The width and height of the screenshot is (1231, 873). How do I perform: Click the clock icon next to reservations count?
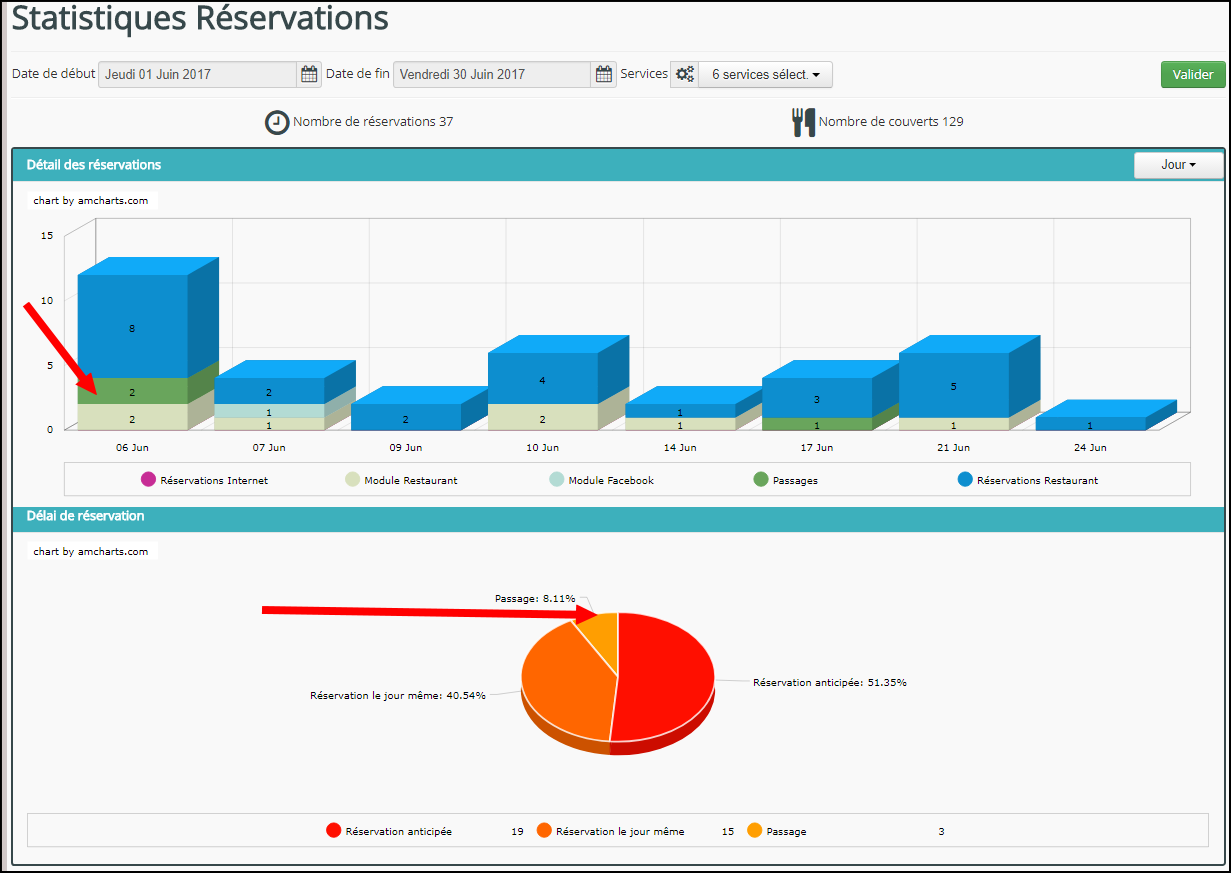(277, 122)
